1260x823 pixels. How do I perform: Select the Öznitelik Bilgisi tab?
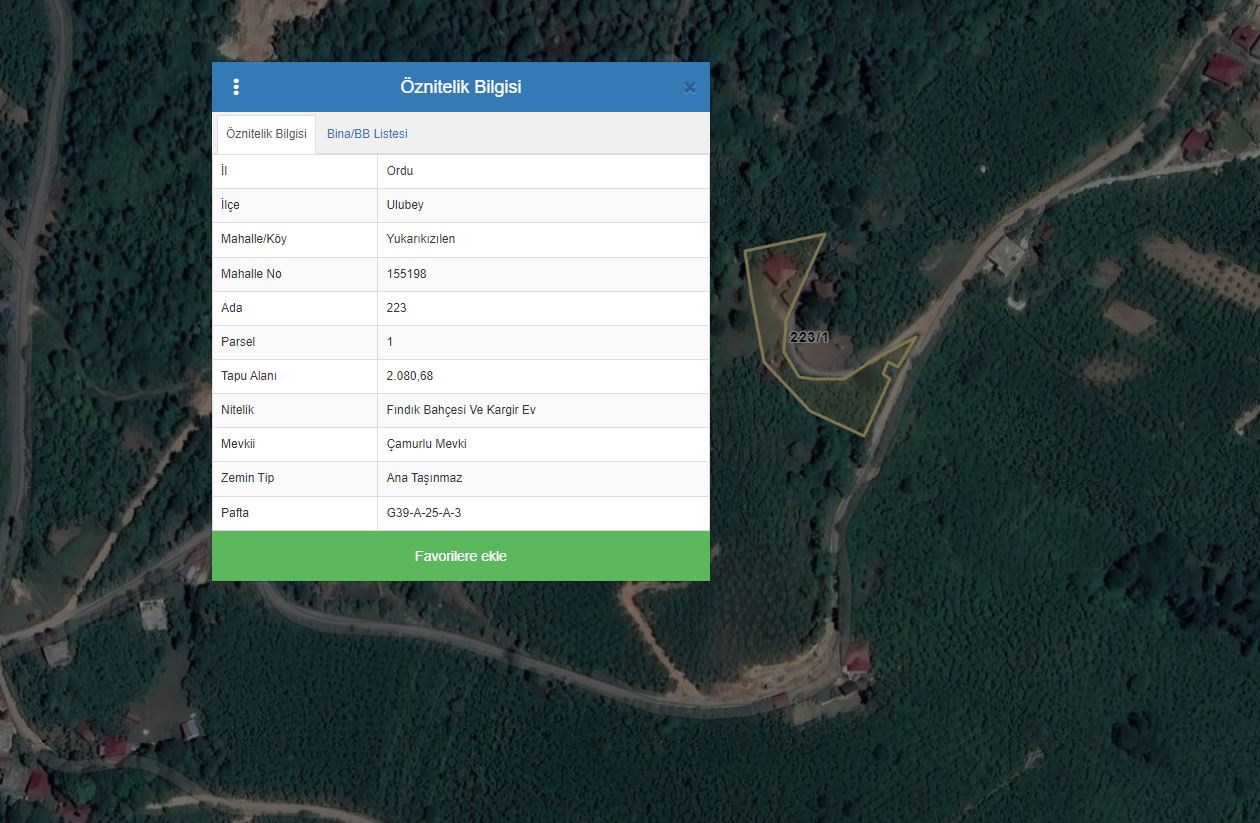[x=266, y=134]
